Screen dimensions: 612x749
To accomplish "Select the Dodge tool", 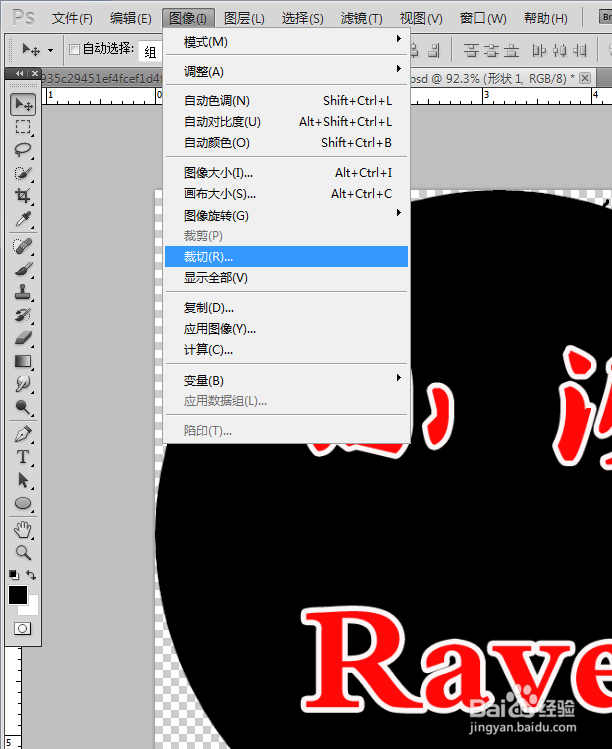I will pyautogui.click(x=23, y=407).
